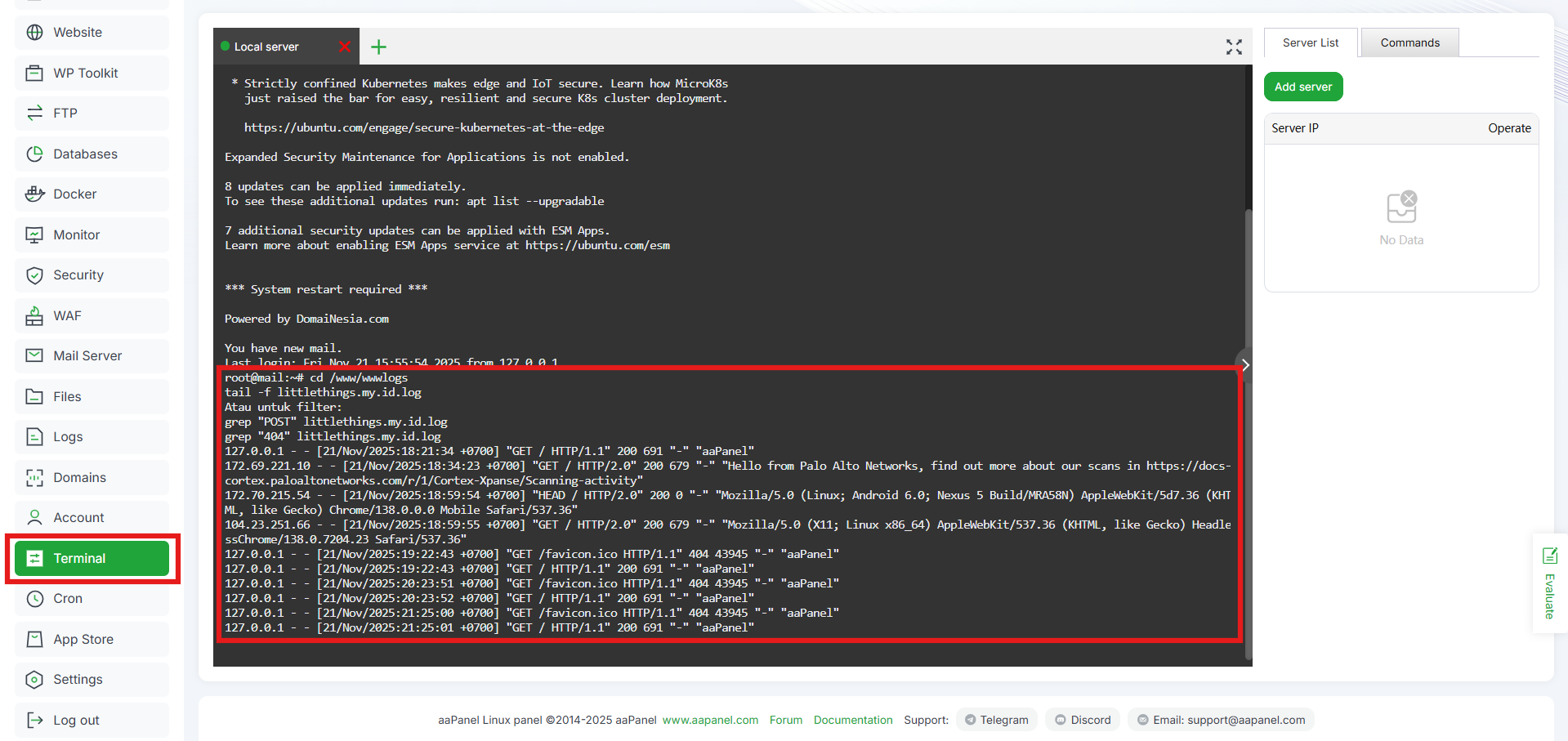1568x741 pixels.
Task: Click the Security shield icon
Action: [34, 275]
